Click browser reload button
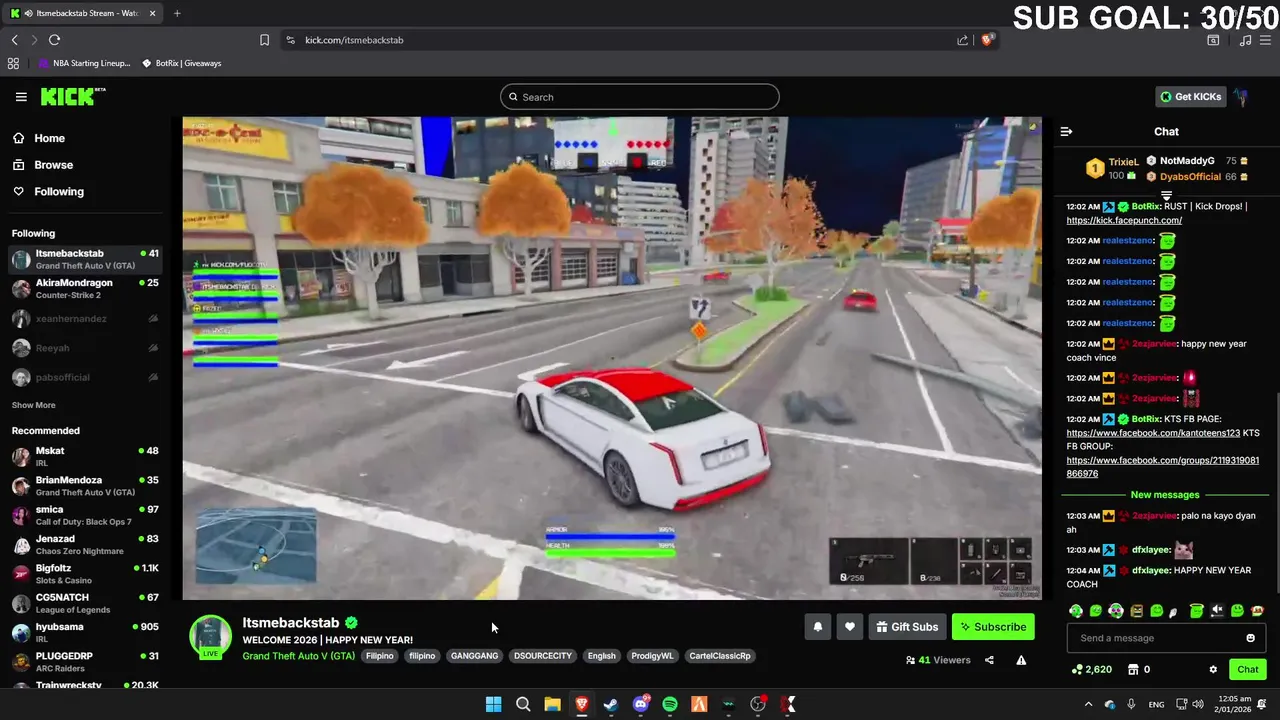This screenshot has width=1280, height=720. coord(54,40)
